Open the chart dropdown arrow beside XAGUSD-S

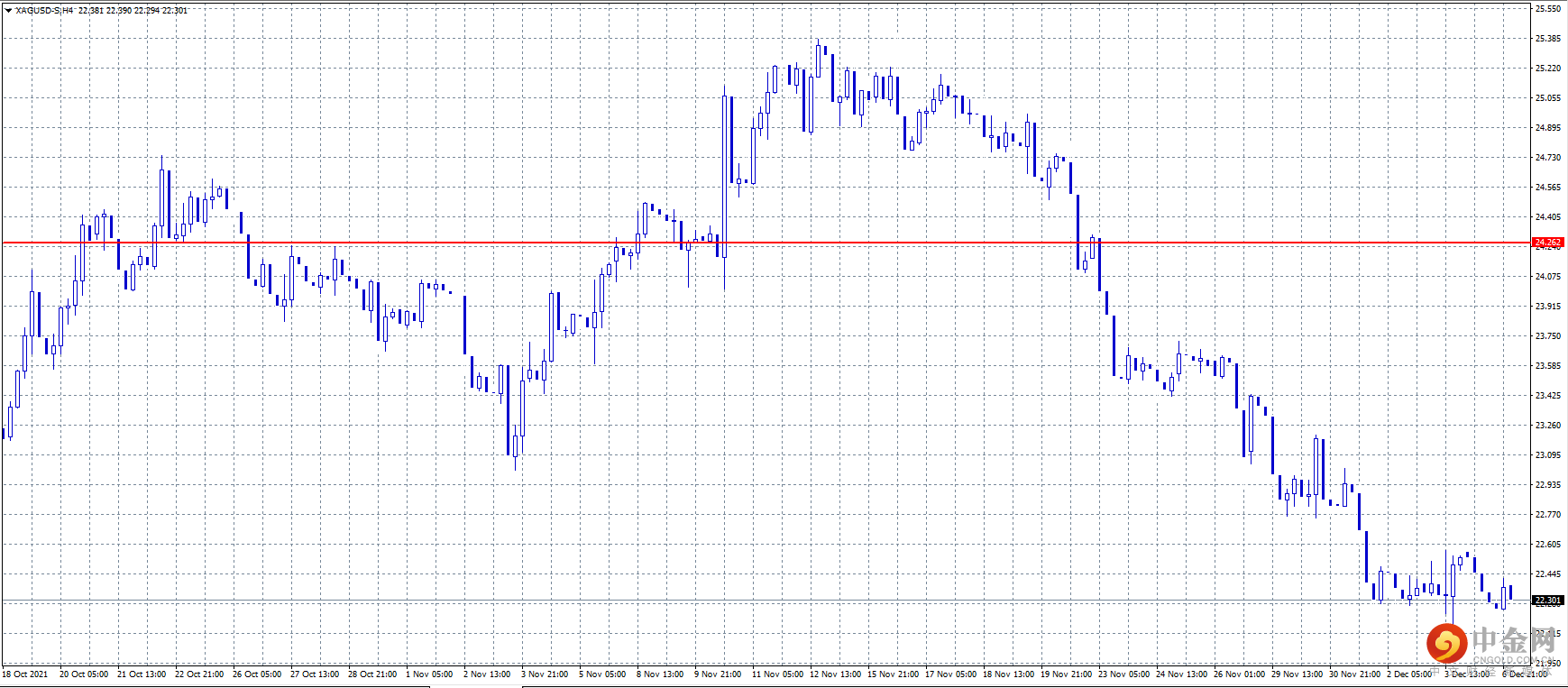(9, 11)
